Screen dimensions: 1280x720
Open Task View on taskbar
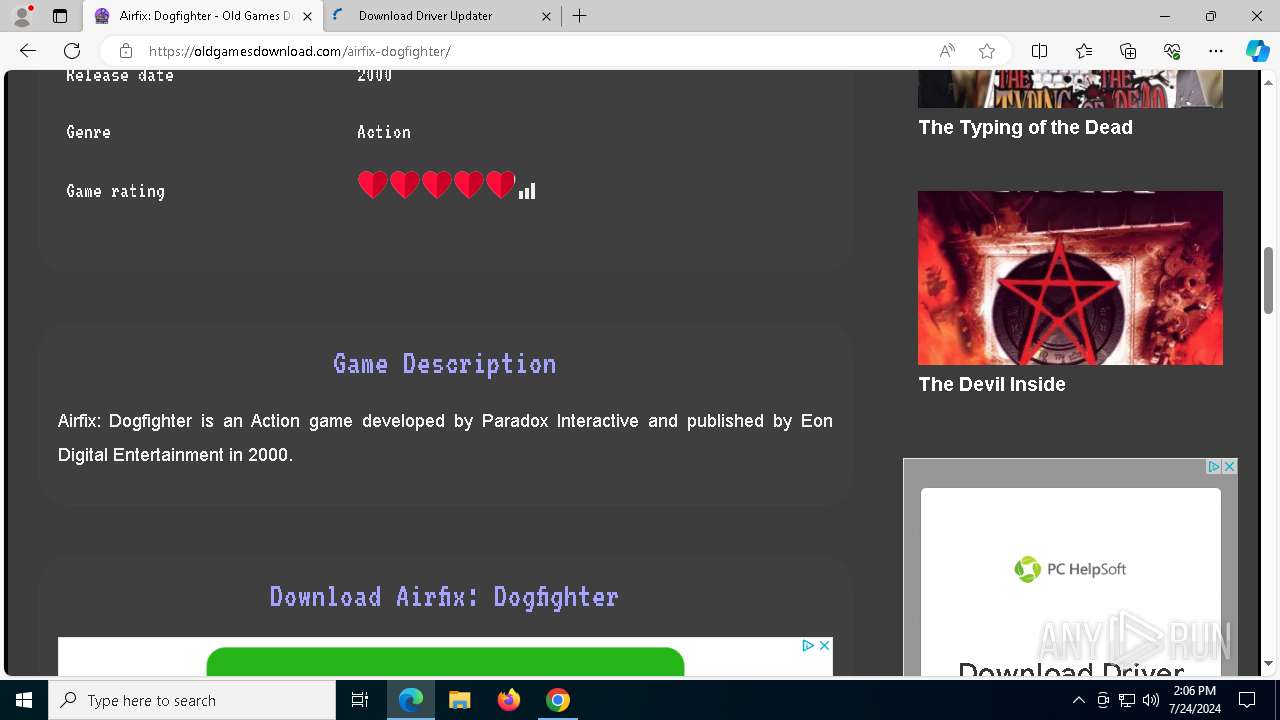360,700
